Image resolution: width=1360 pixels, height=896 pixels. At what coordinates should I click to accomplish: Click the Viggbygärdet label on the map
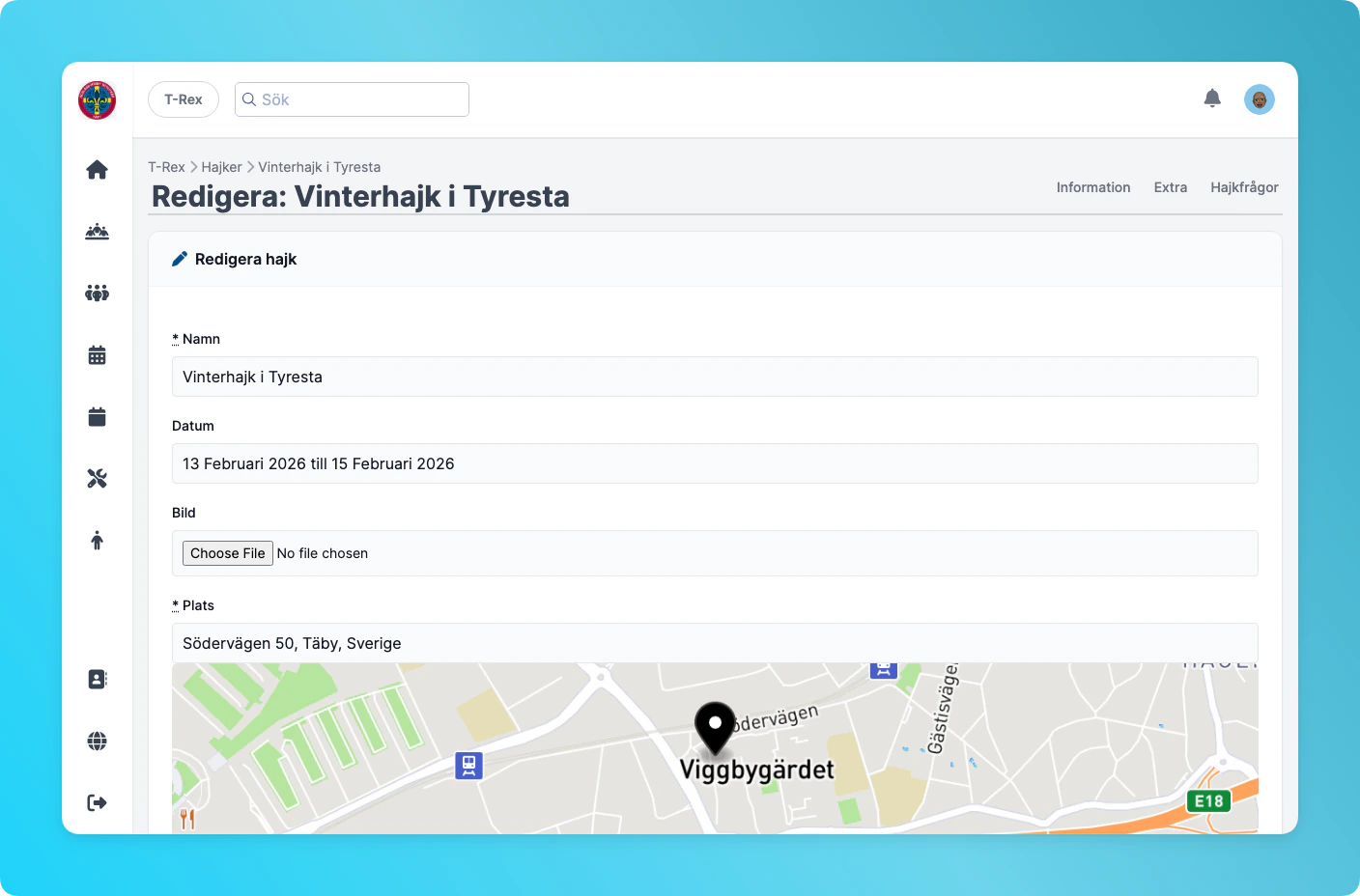(756, 770)
